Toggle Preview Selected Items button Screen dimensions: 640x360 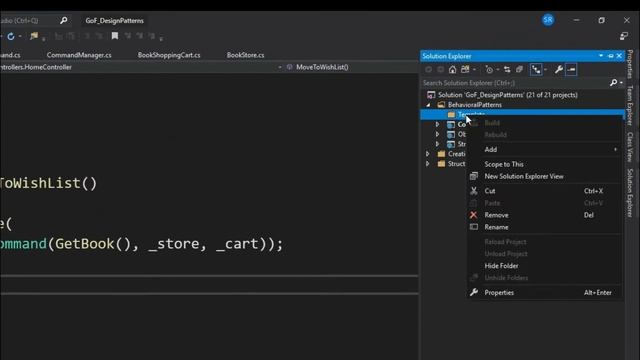point(571,70)
